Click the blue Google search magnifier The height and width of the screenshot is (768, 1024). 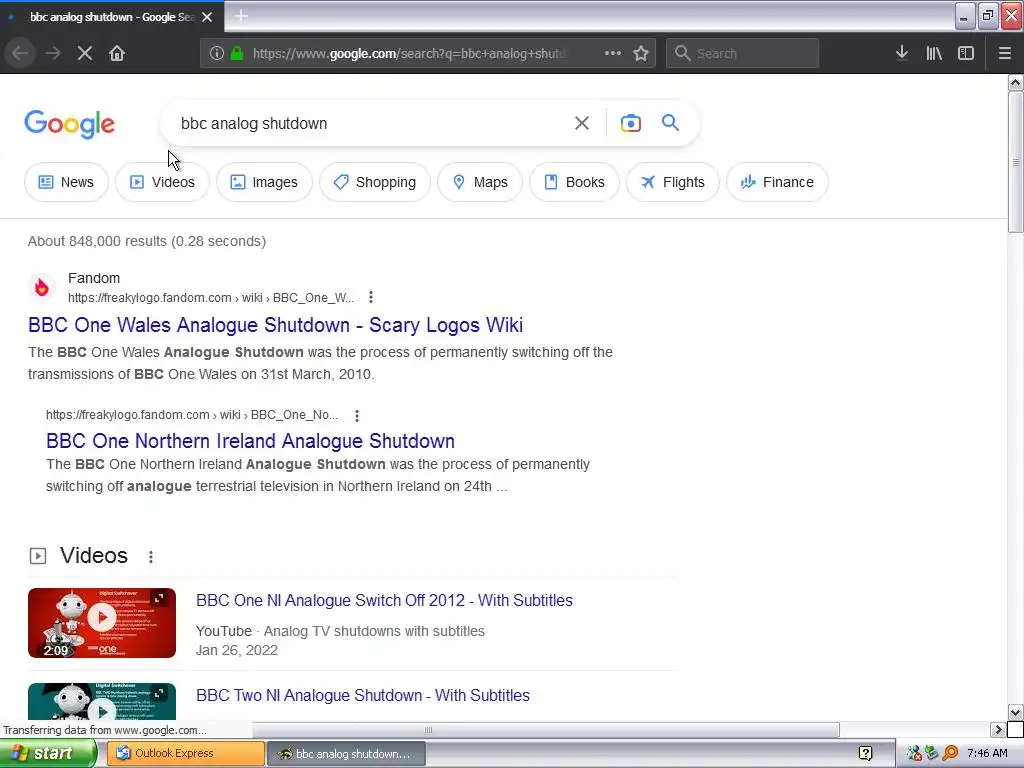point(670,123)
